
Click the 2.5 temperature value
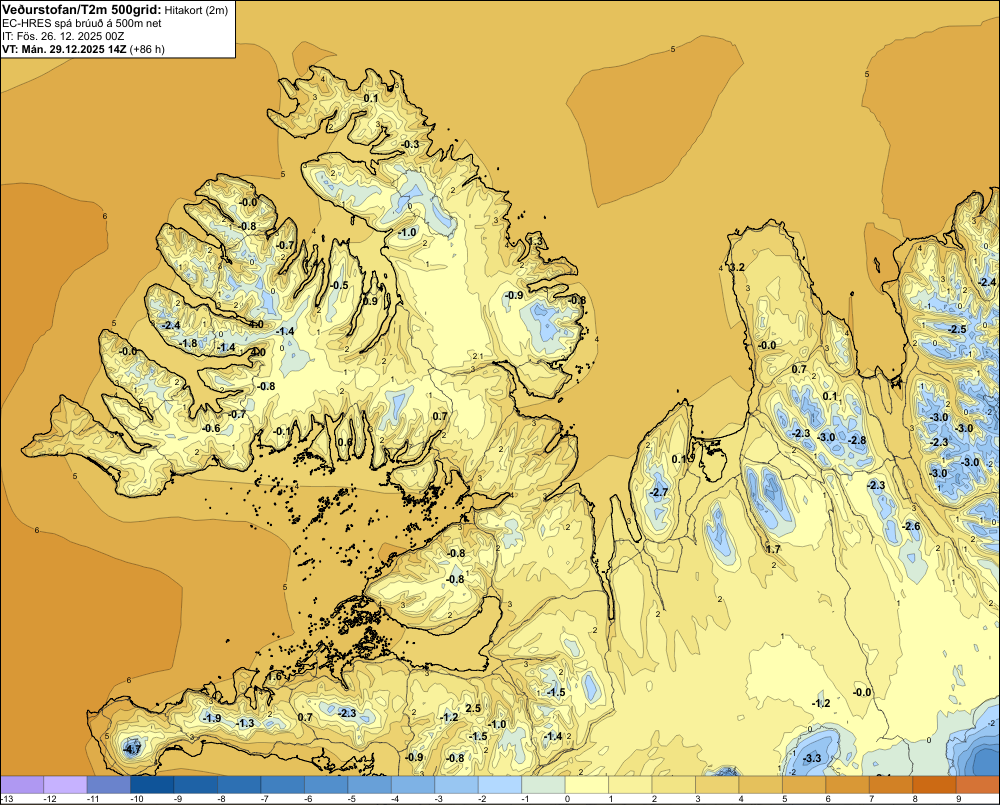tap(473, 708)
